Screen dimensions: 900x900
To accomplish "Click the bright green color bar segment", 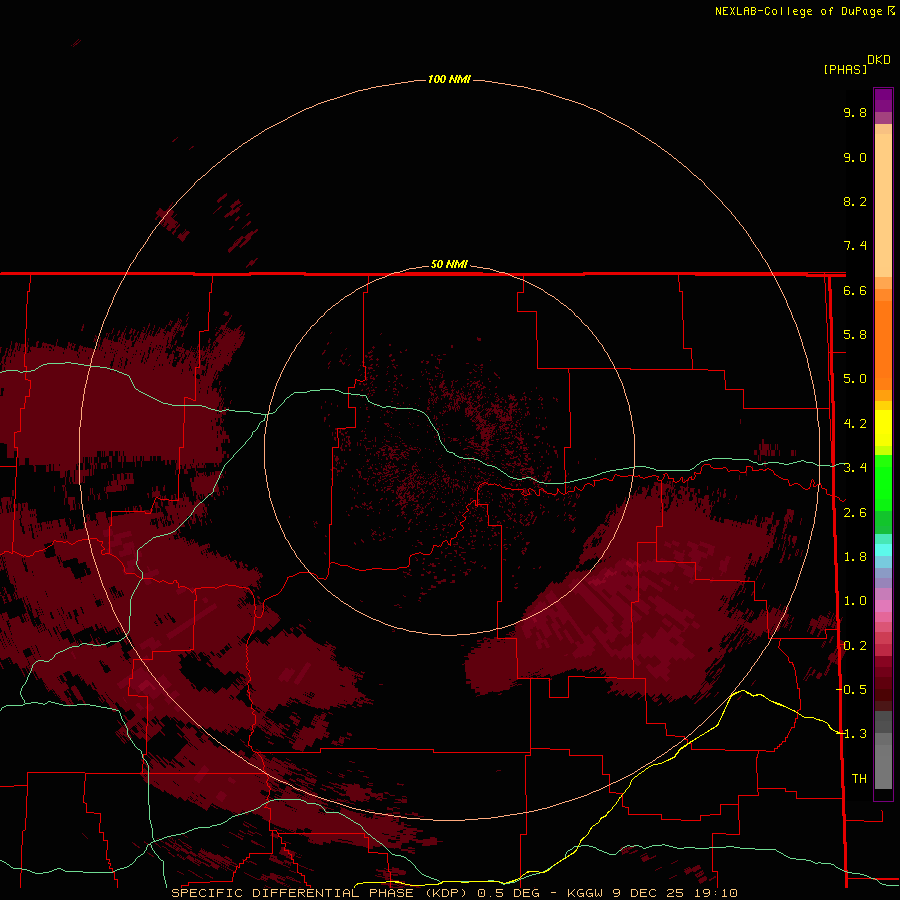I will [883, 482].
